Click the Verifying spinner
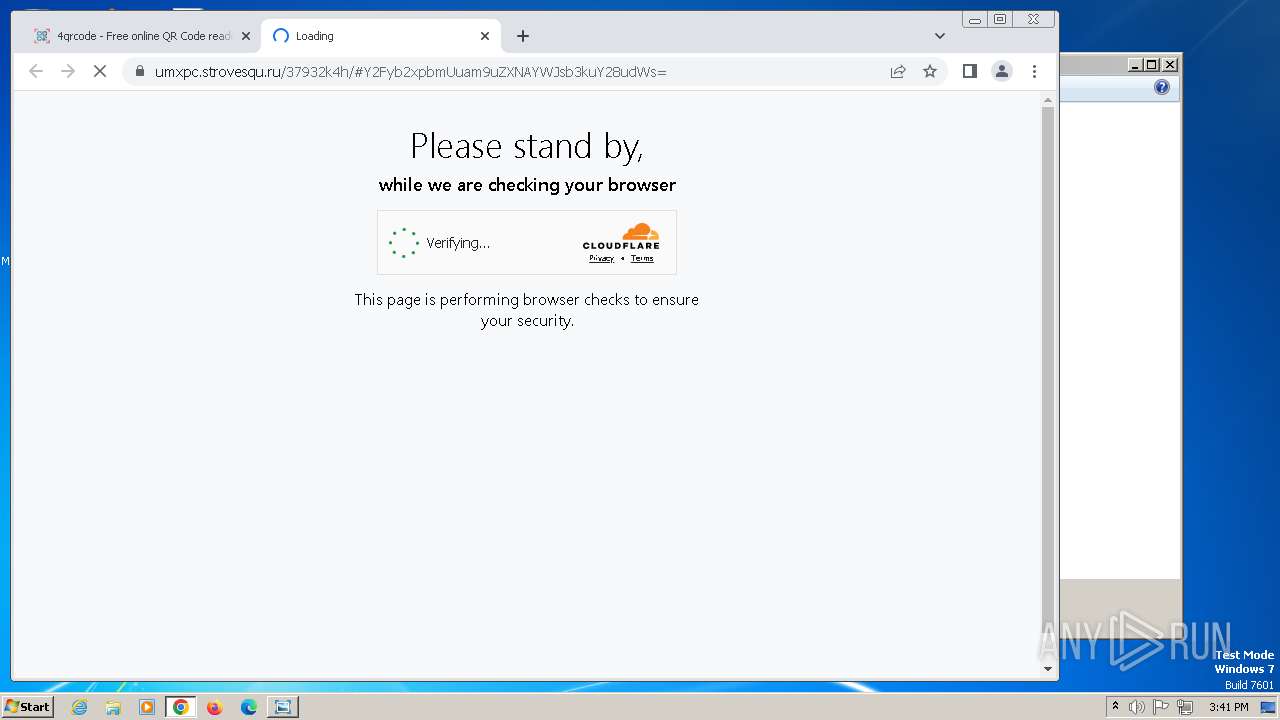 pos(404,243)
